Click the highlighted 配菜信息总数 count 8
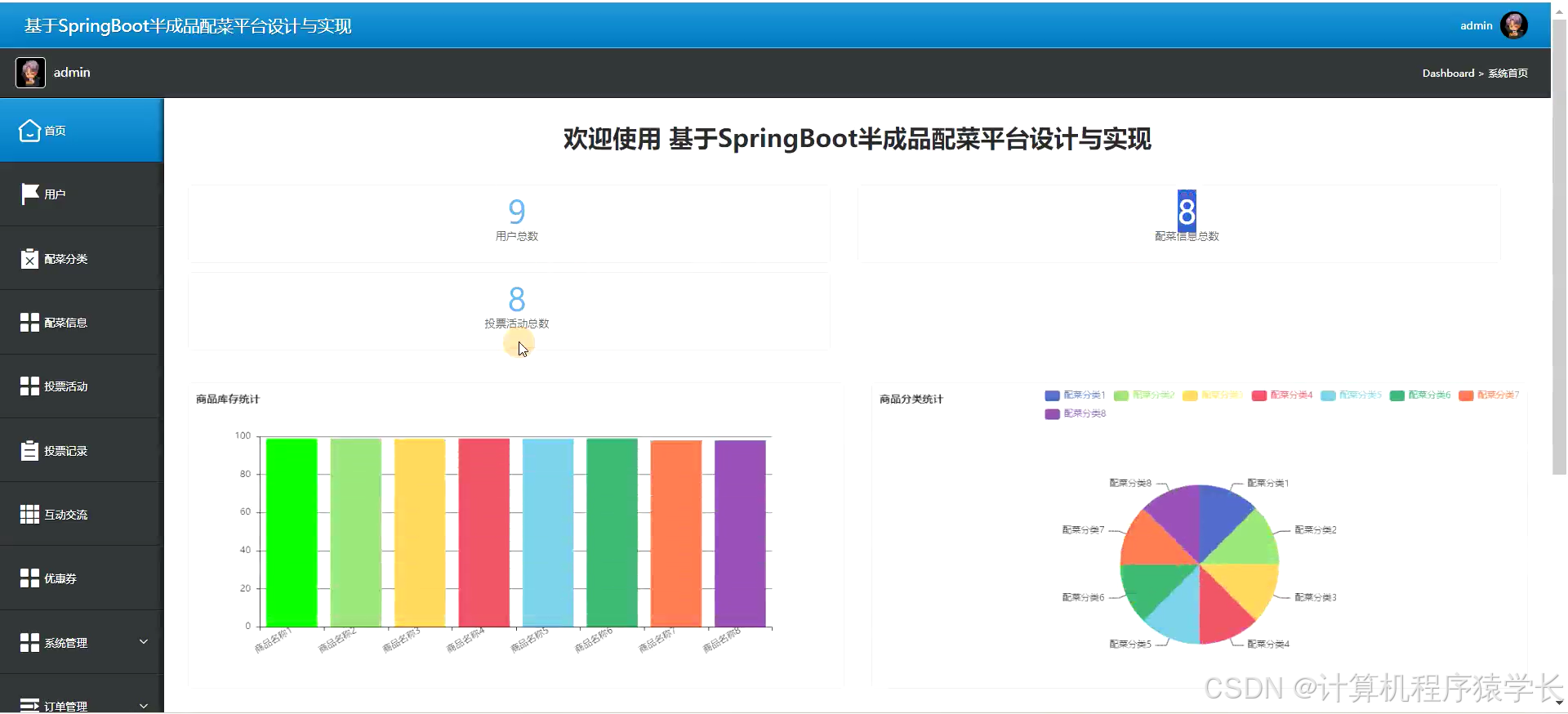 tap(1187, 212)
